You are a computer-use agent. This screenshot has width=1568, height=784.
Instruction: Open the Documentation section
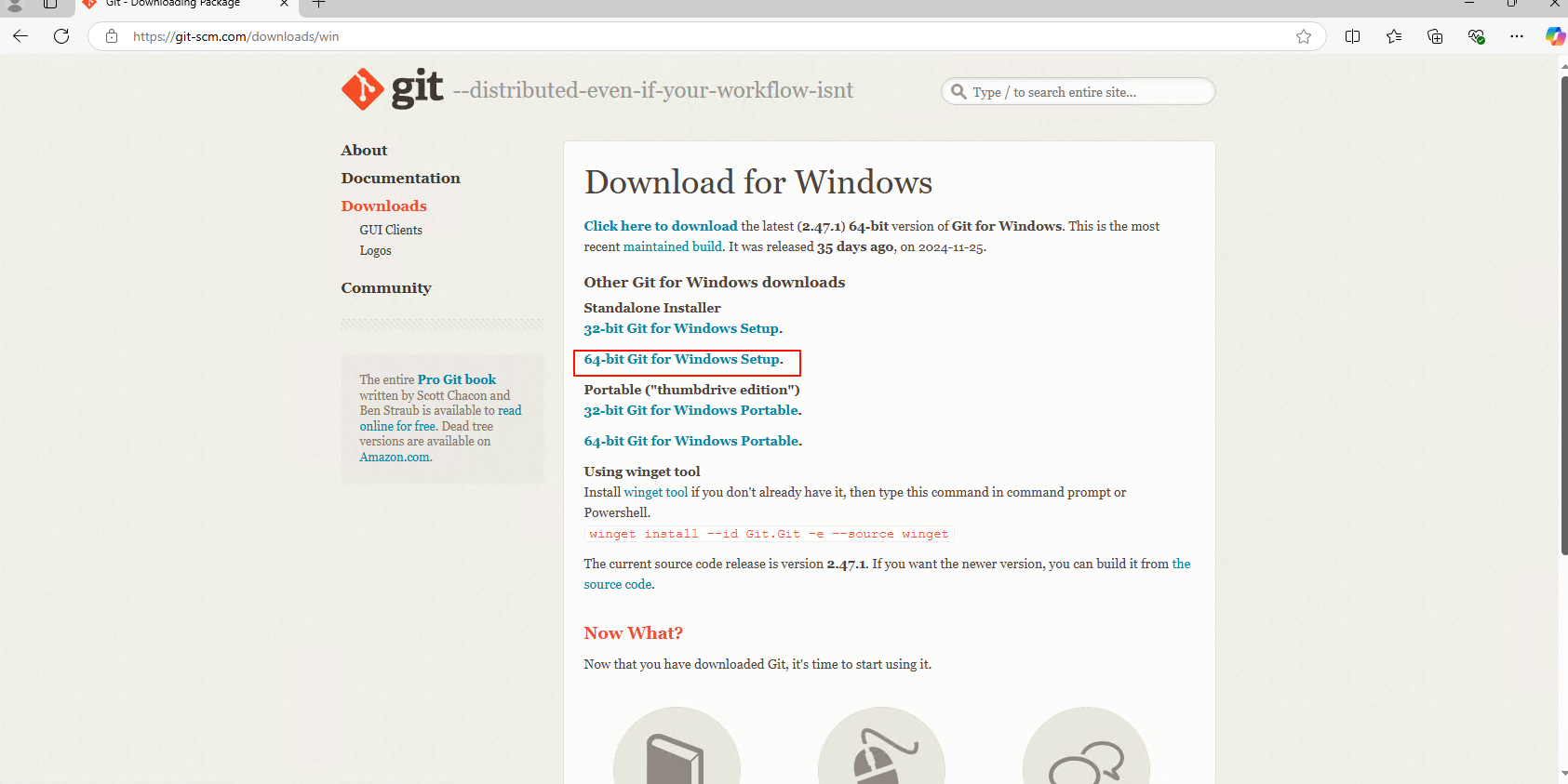coord(400,178)
